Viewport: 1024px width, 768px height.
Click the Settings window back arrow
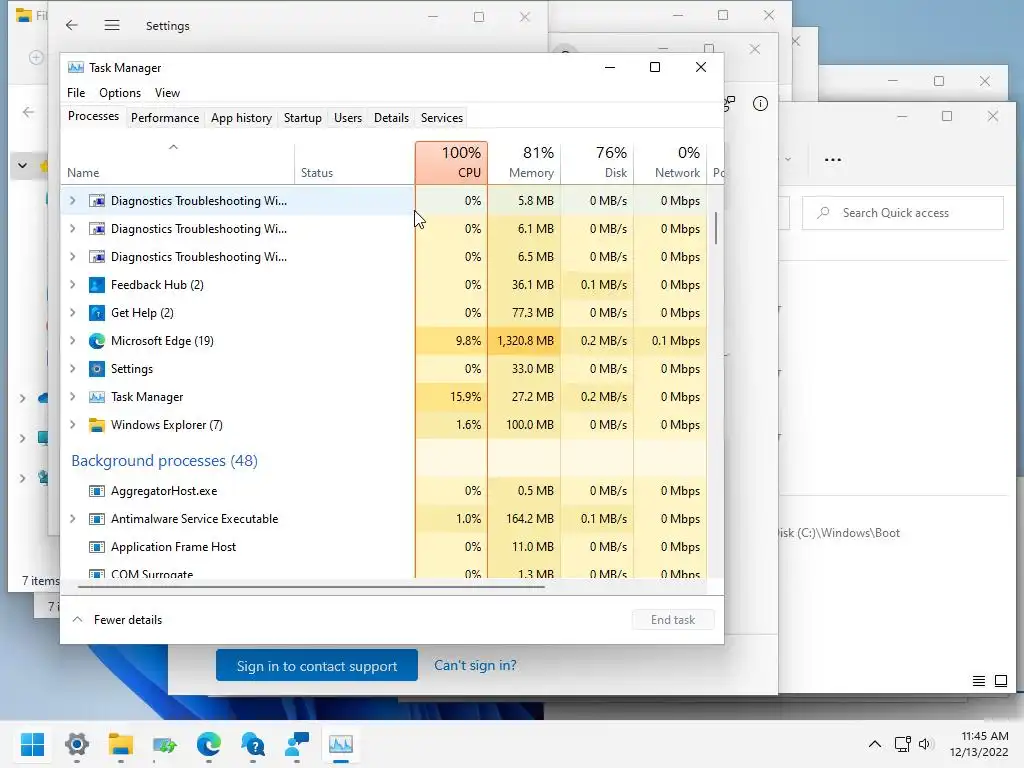click(x=72, y=25)
